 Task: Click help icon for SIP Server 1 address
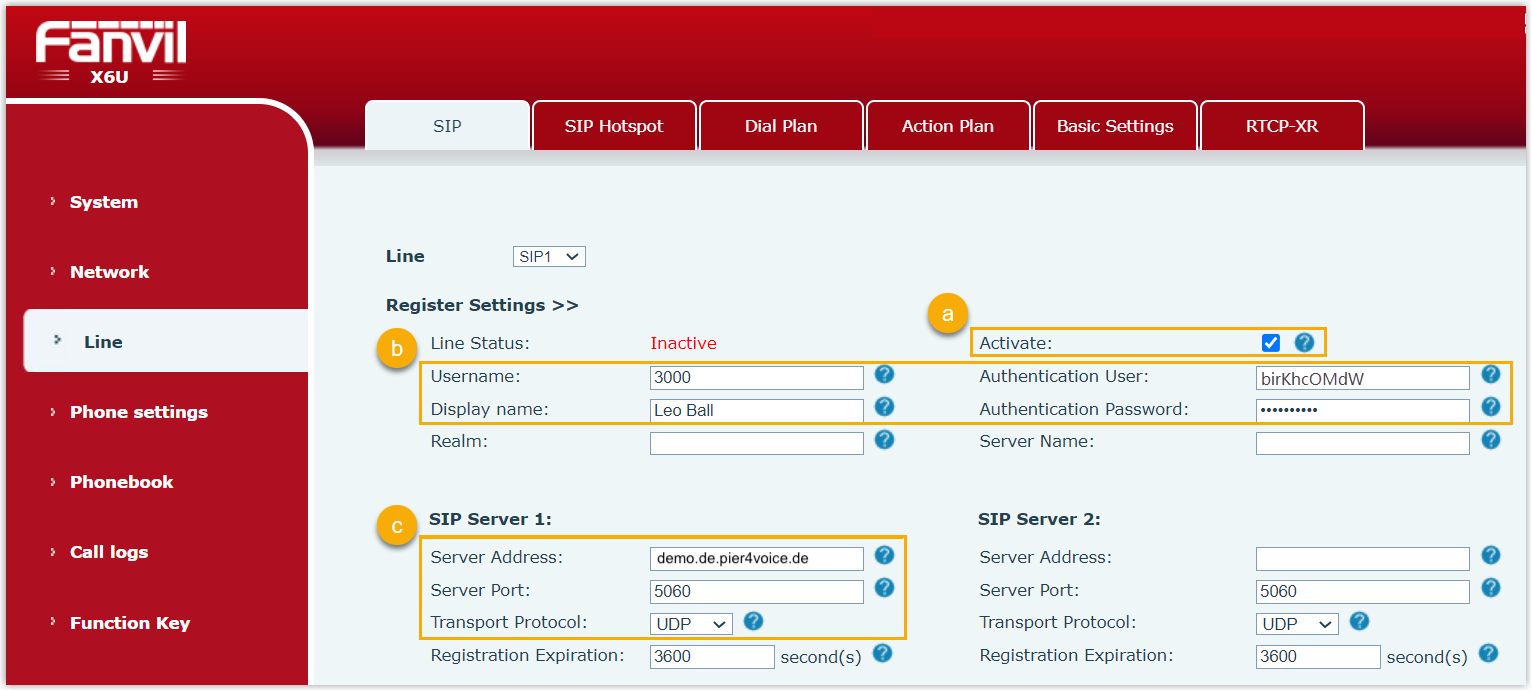point(884,555)
